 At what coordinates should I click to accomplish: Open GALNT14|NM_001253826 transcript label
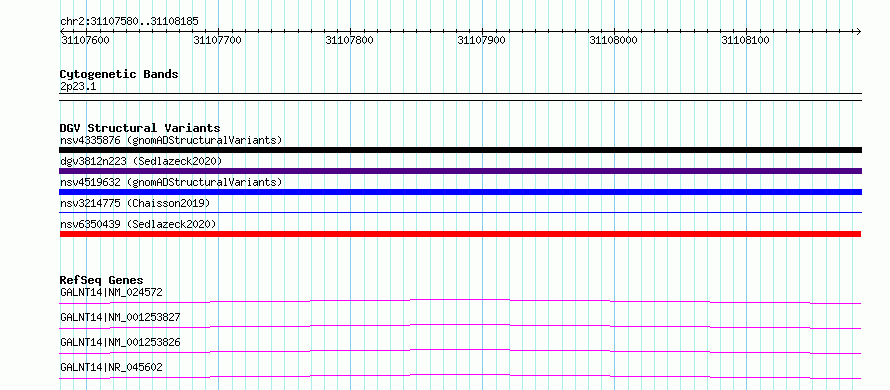coord(120,342)
